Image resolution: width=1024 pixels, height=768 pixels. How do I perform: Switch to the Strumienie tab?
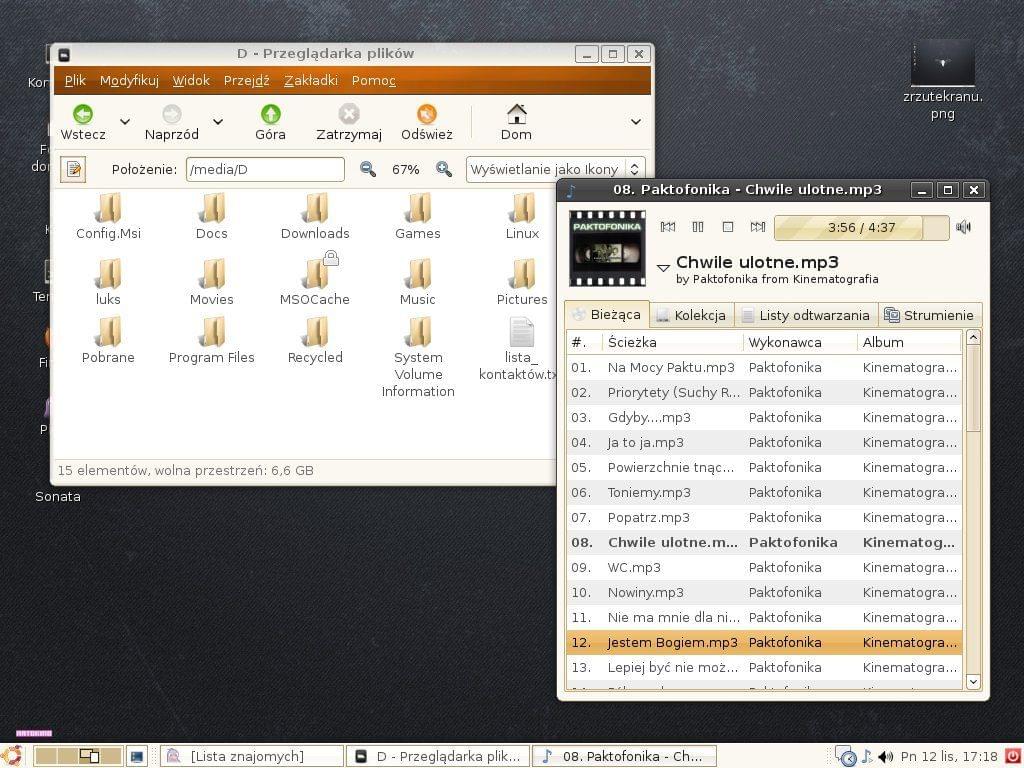(x=930, y=315)
